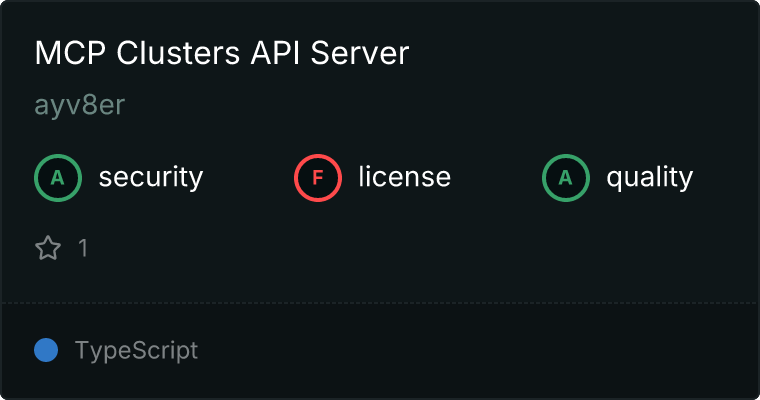The width and height of the screenshot is (760, 400).
Task: Click the dashed divider above the footer
Action: 380,302
